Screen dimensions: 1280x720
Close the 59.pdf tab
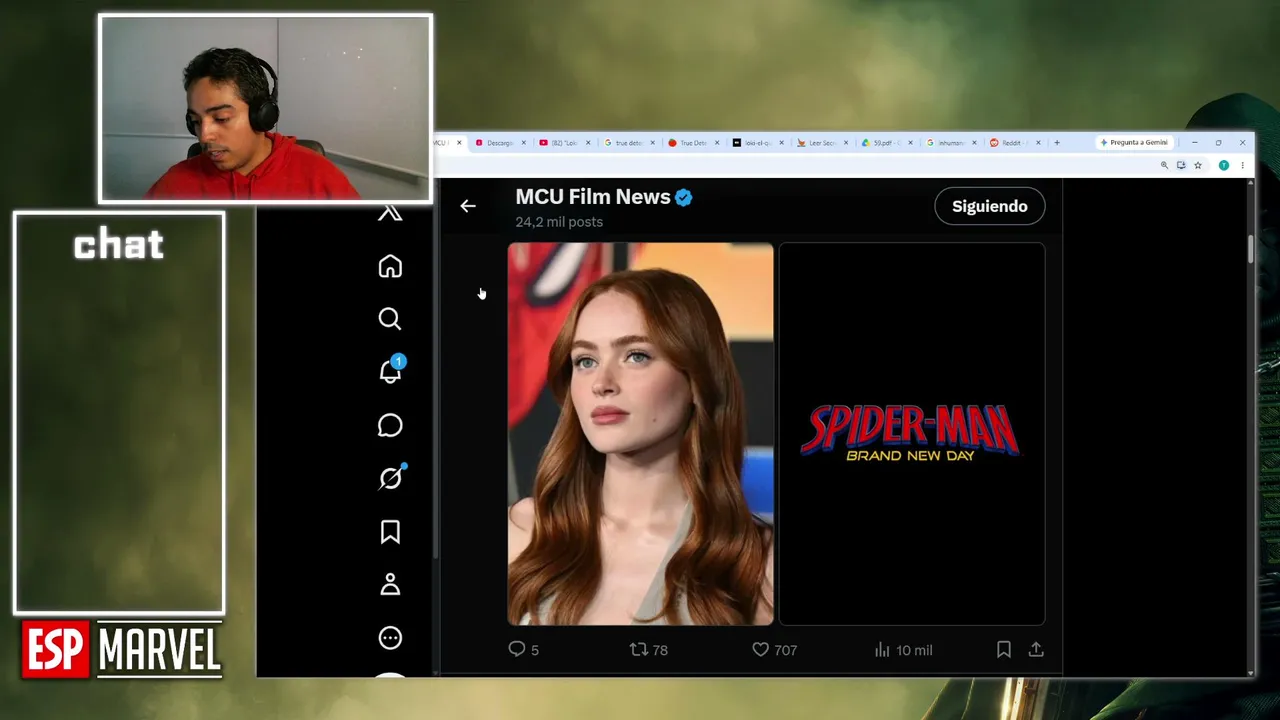coord(911,143)
